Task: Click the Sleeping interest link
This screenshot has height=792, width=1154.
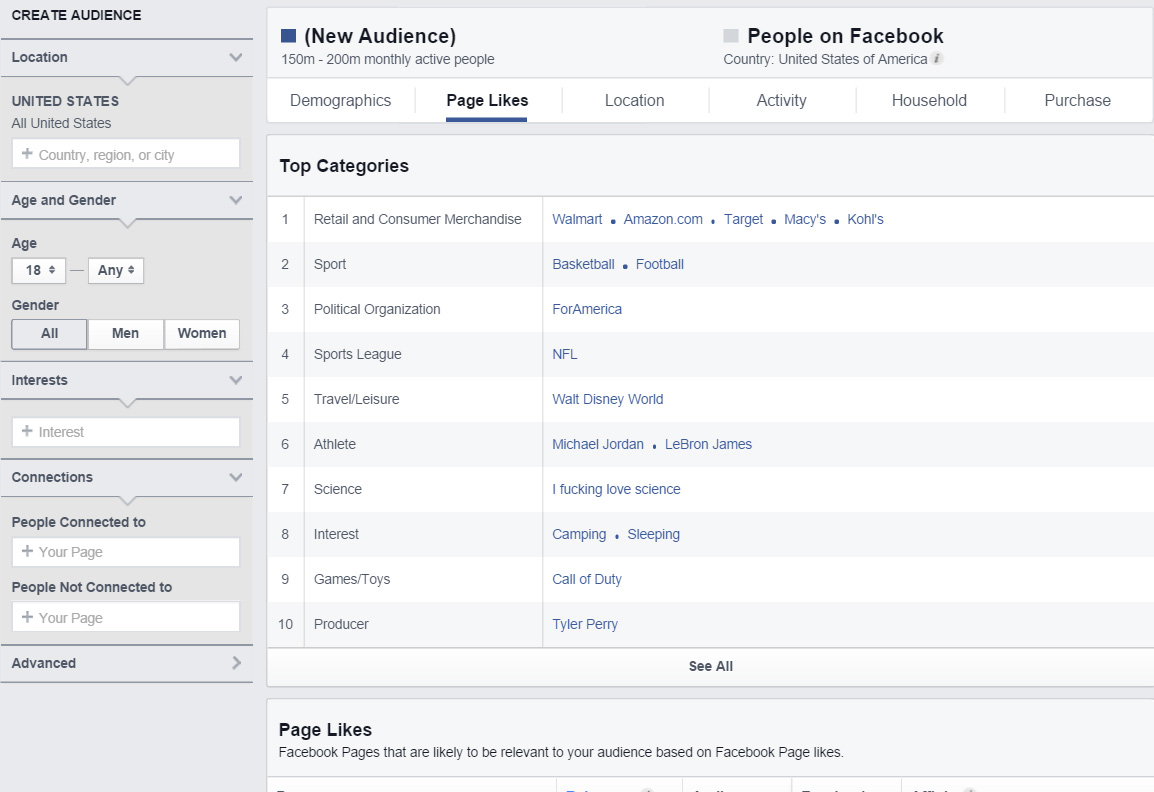Action: tap(654, 534)
